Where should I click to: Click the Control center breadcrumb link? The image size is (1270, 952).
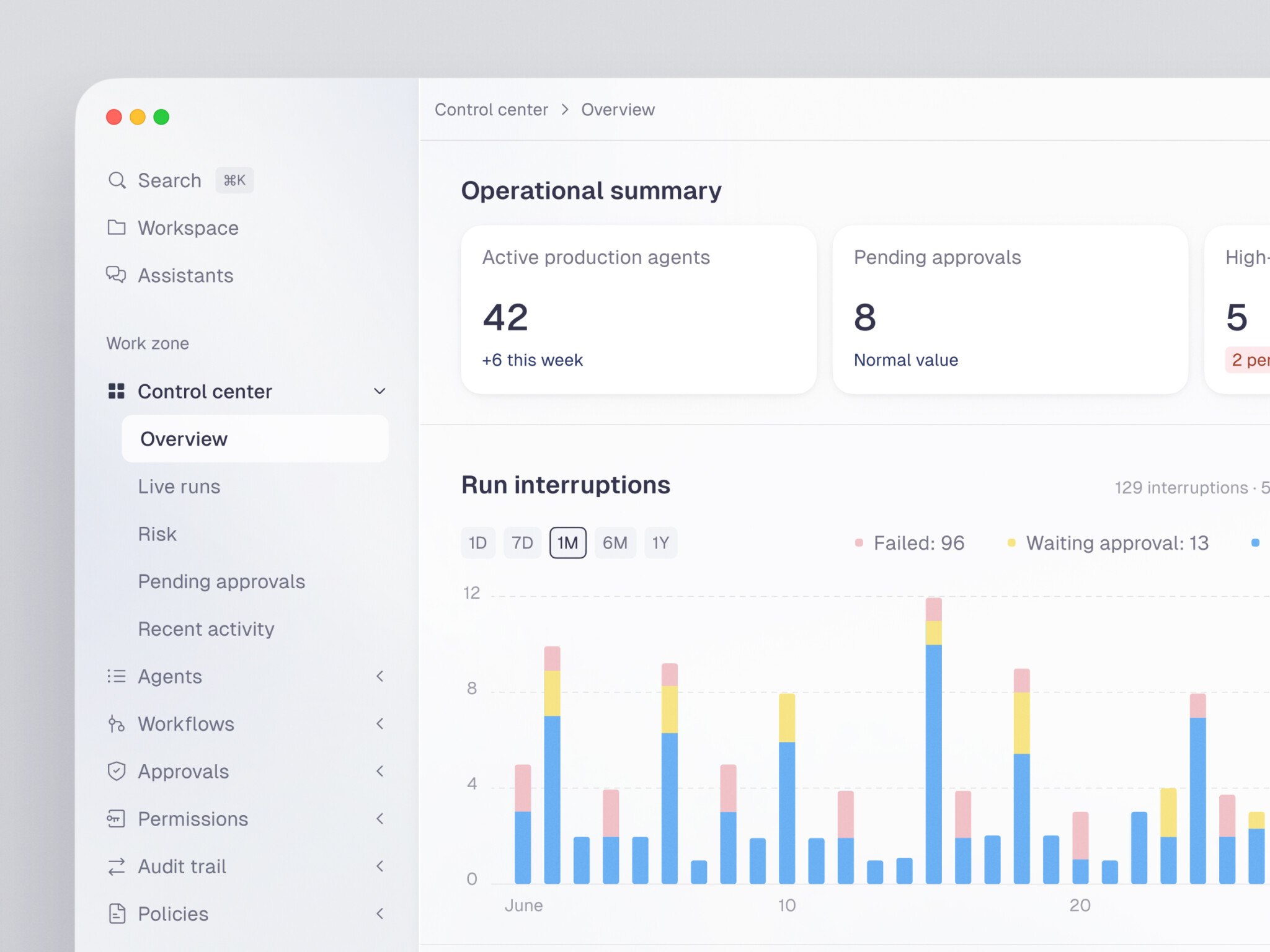pos(491,110)
